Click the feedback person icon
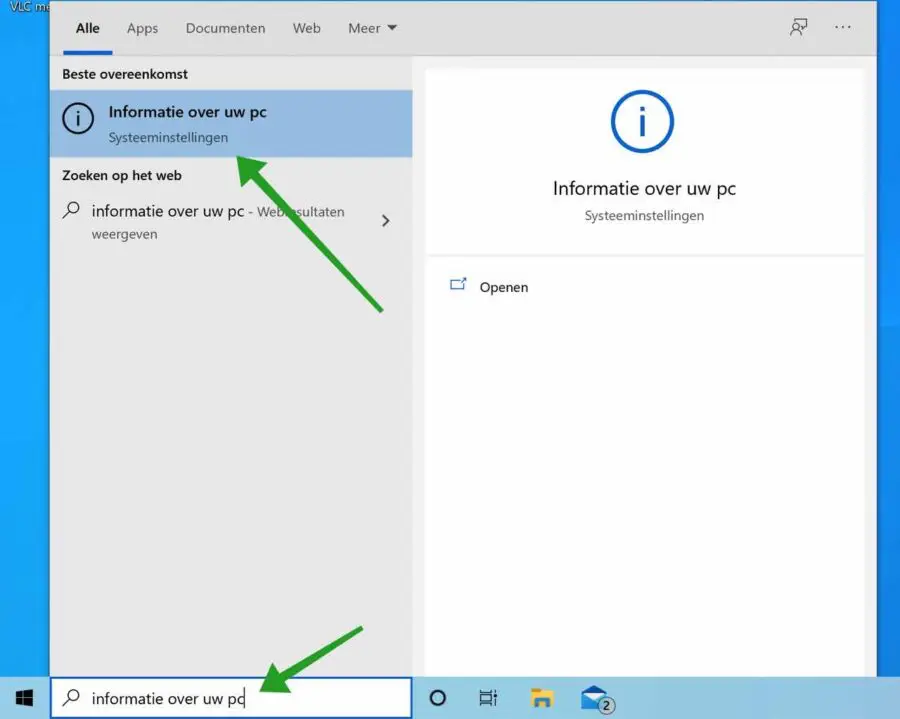 pyautogui.click(x=798, y=27)
